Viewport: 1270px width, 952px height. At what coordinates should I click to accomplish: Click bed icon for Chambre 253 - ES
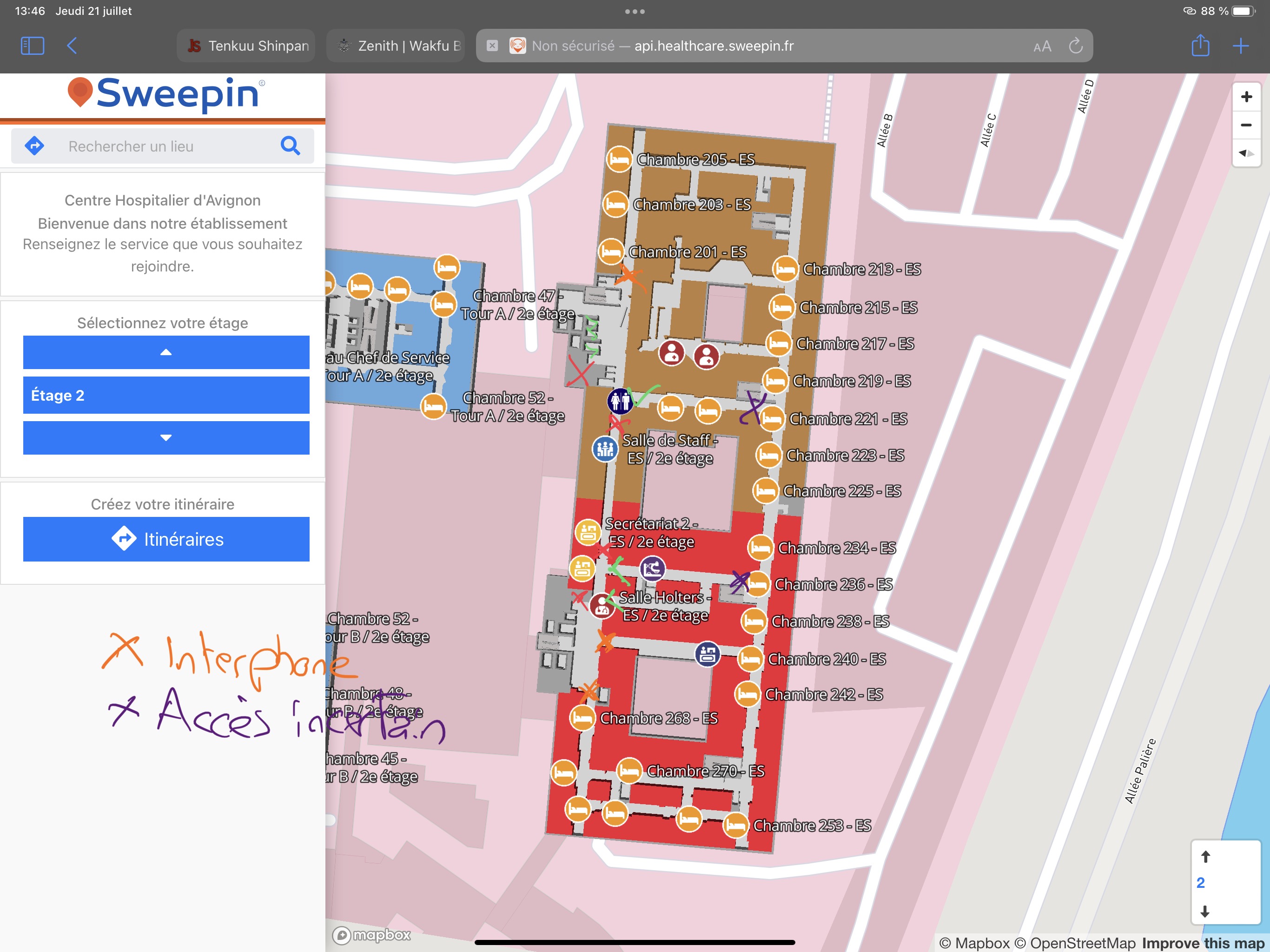pyautogui.click(x=735, y=825)
